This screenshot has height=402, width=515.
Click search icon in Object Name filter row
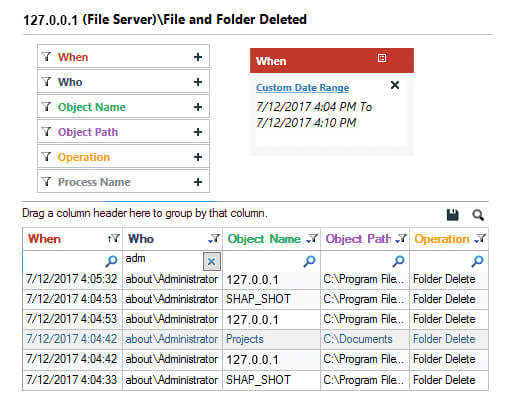(x=309, y=261)
